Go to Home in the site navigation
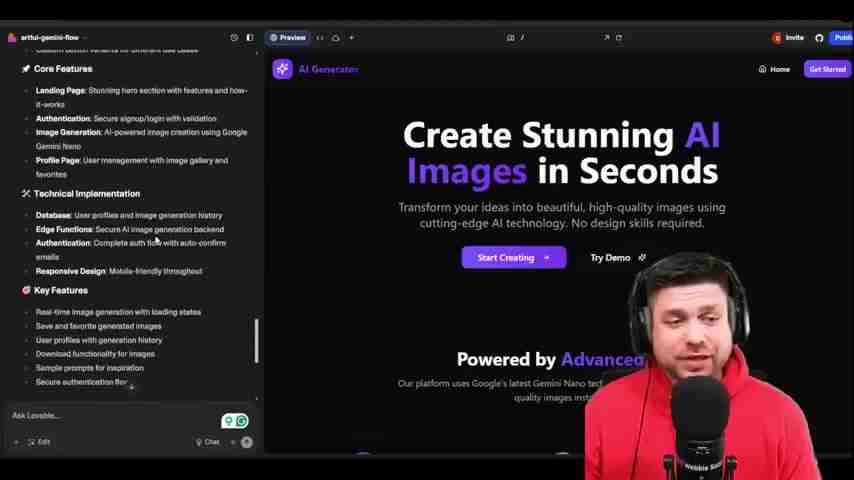 click(x=774, y=69)
